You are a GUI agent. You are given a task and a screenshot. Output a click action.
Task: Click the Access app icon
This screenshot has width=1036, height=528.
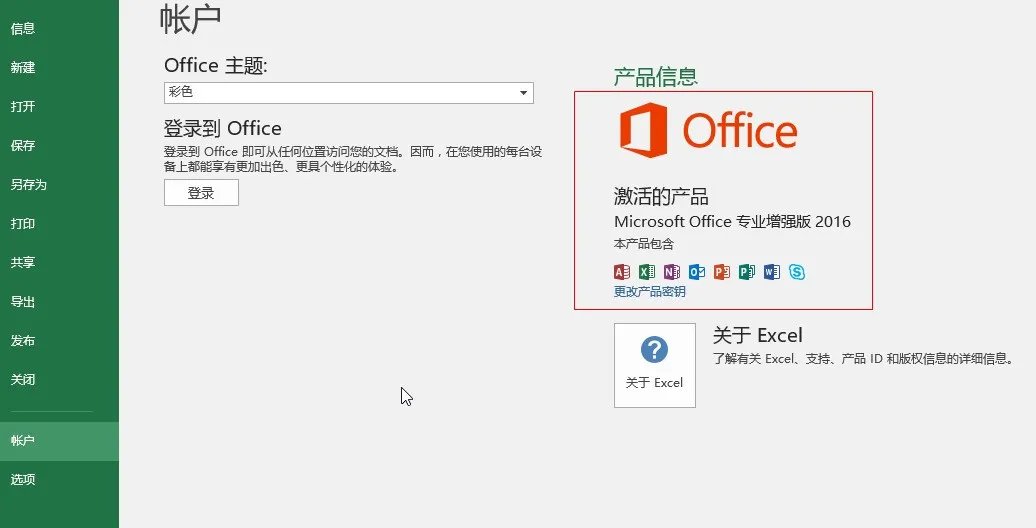[x=622, y=272]
